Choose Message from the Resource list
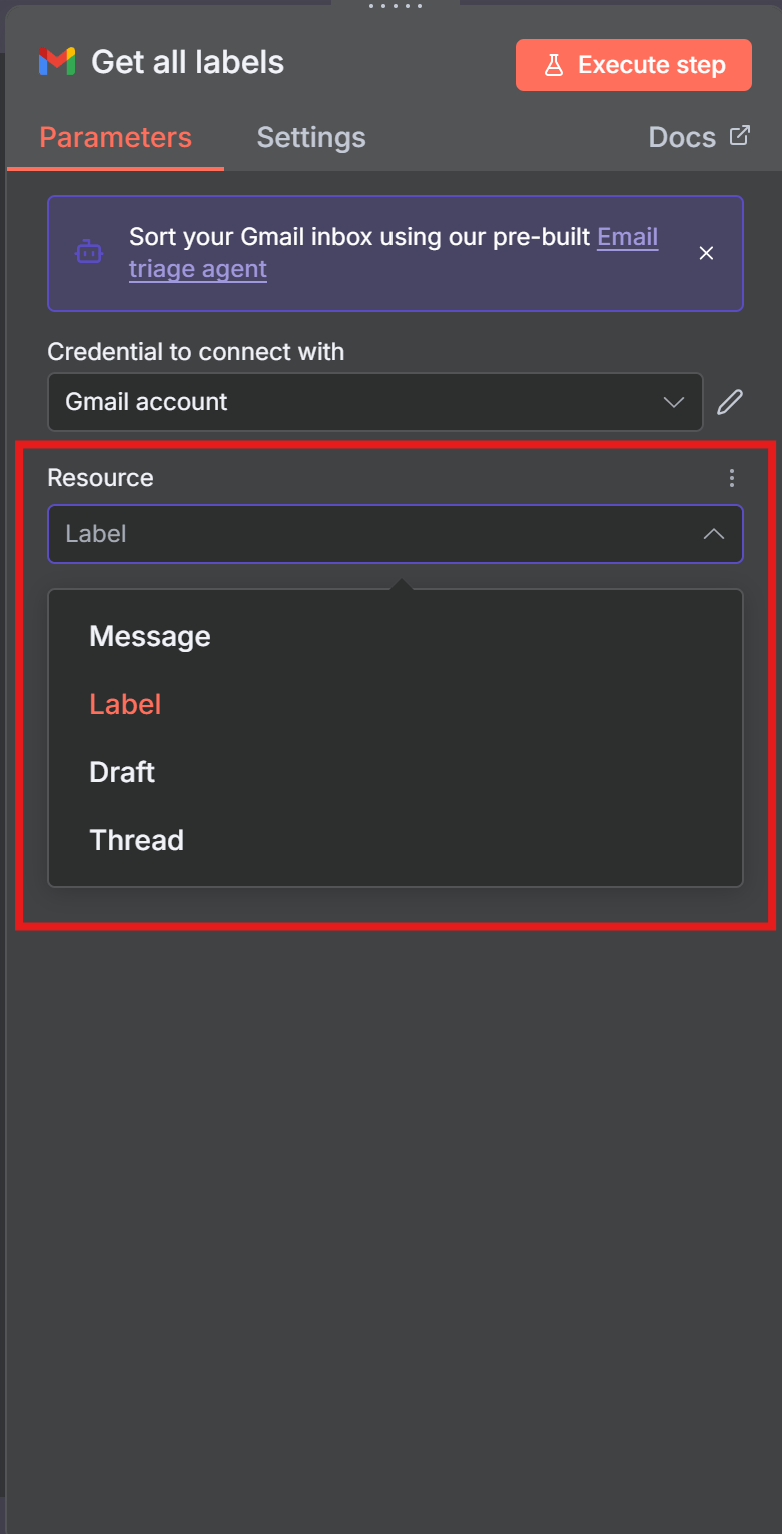This screenshot has width=782, height=1534. [150, 636]
